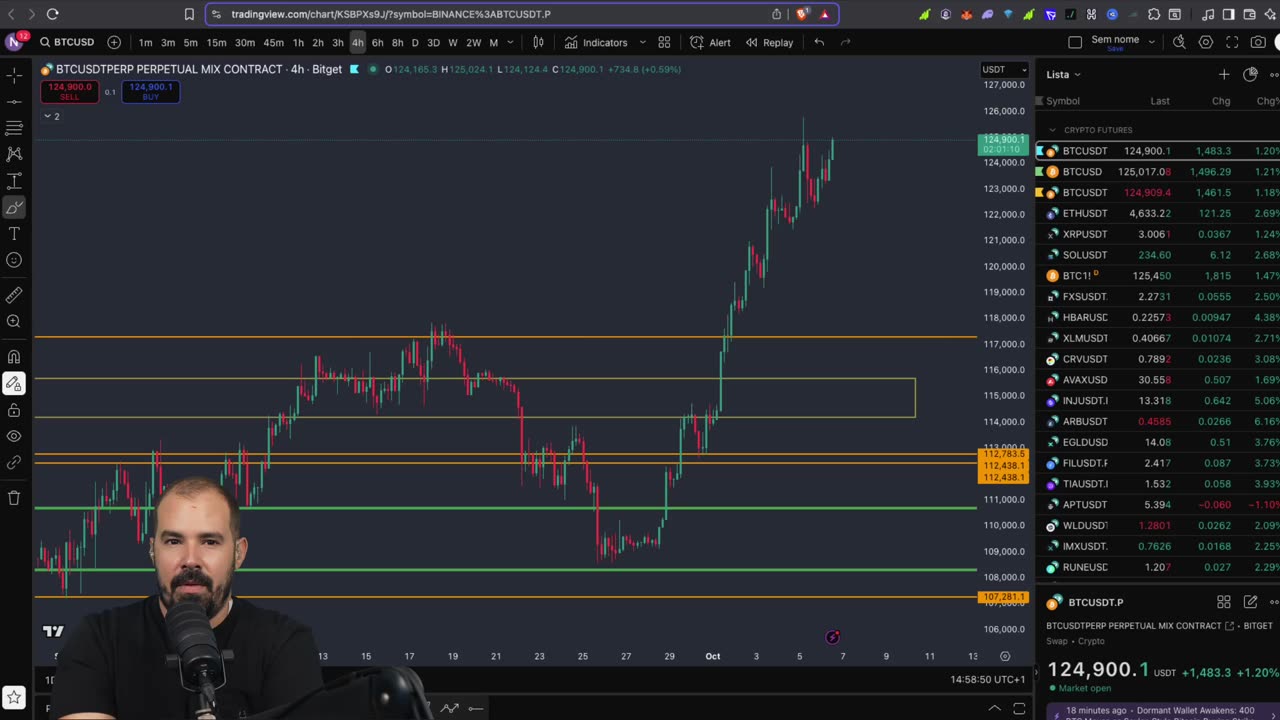Image resolution: width=1280 pixels, height=720 pixels.
Task: Open details grid icon beside BTCUSDT.P
Action: click(x=1223, y=602)
